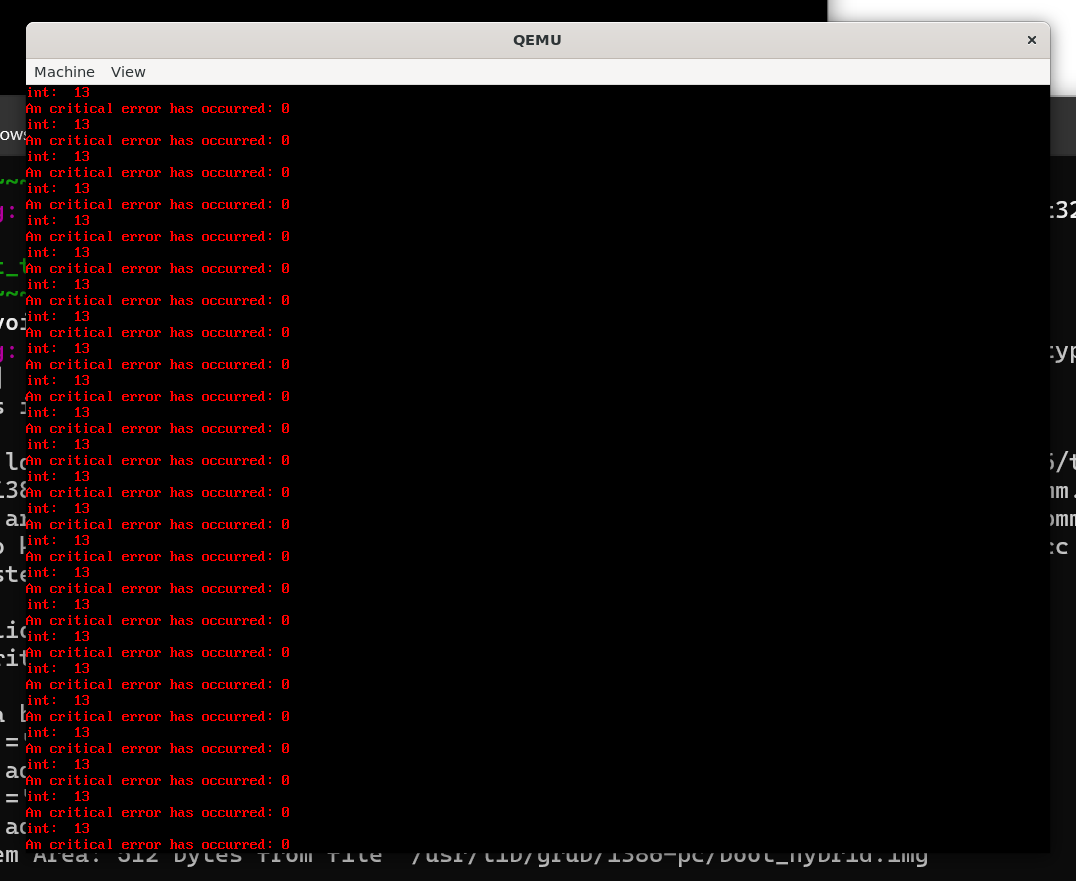The height and width of the screenshot is (881, 1076).
Task: Click the topmost "An critical error has occurred" line
Action: (157, 109)
